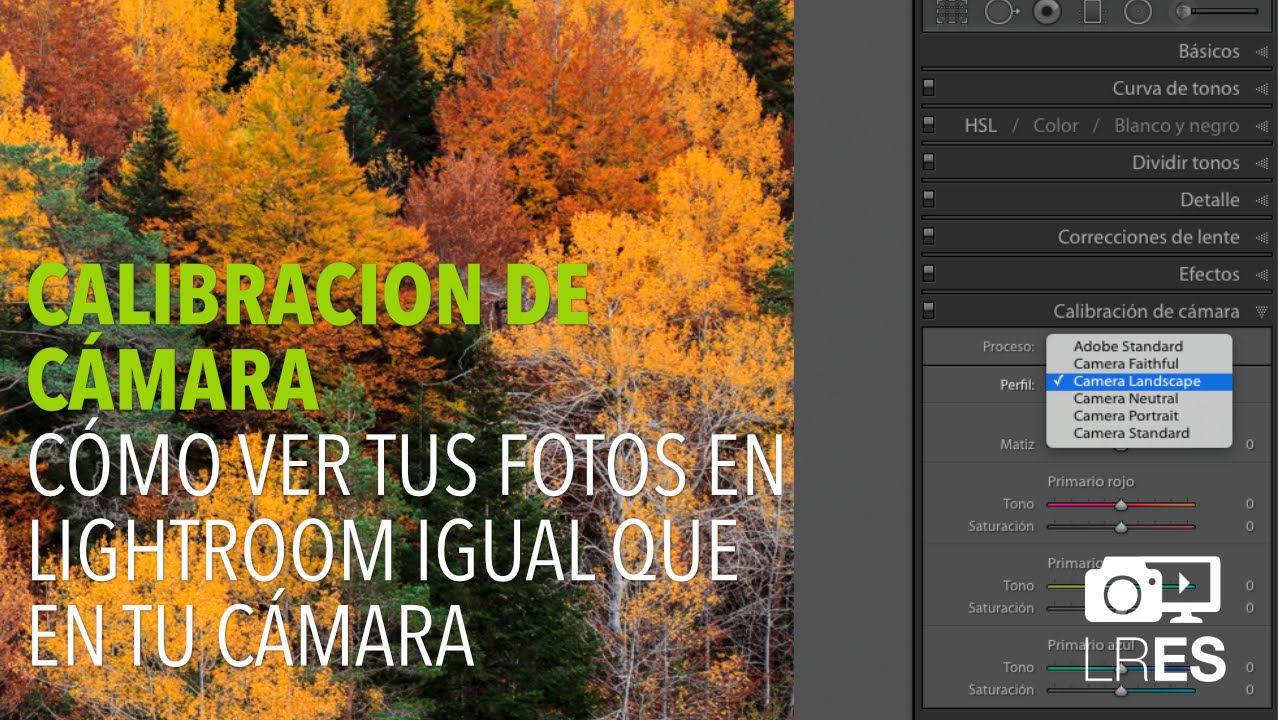Image resolution: width=1280 pixels, height=720 pixels.
Task: Click the Perfil label
Action: (1018, 385)
